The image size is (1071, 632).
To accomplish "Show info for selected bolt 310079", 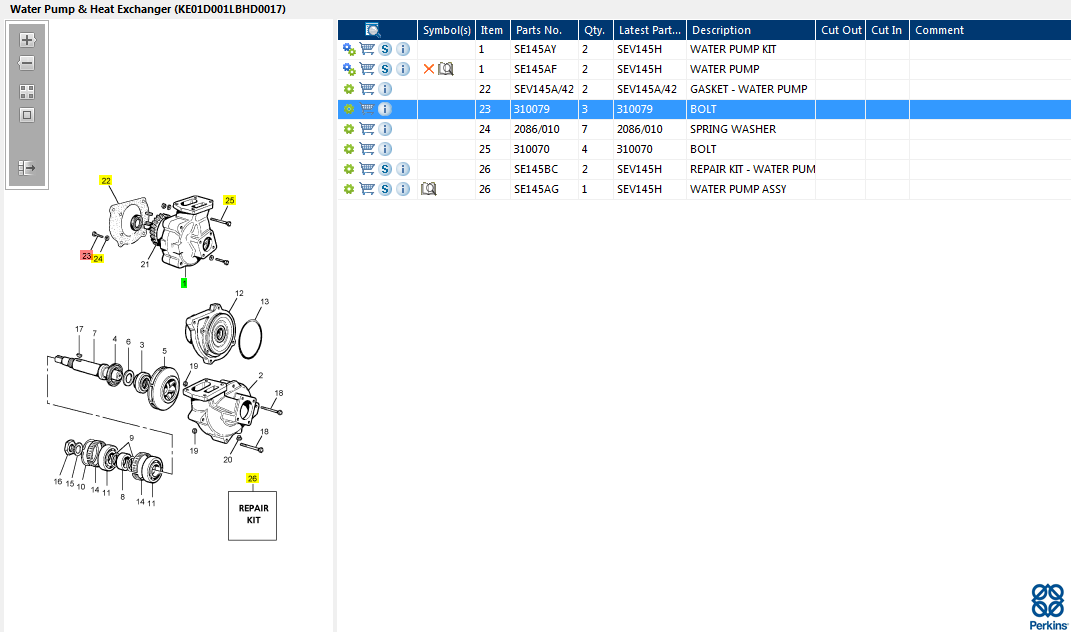I will (385, 109).
